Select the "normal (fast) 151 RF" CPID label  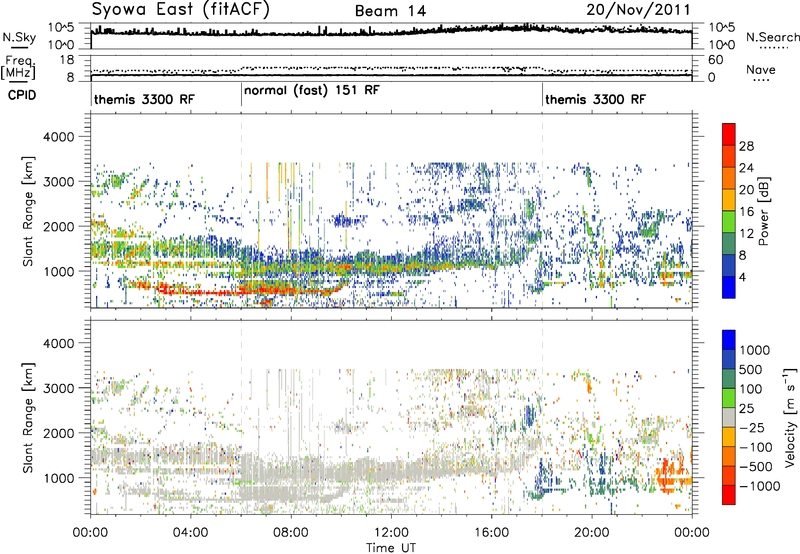click(x=312, y=90)
